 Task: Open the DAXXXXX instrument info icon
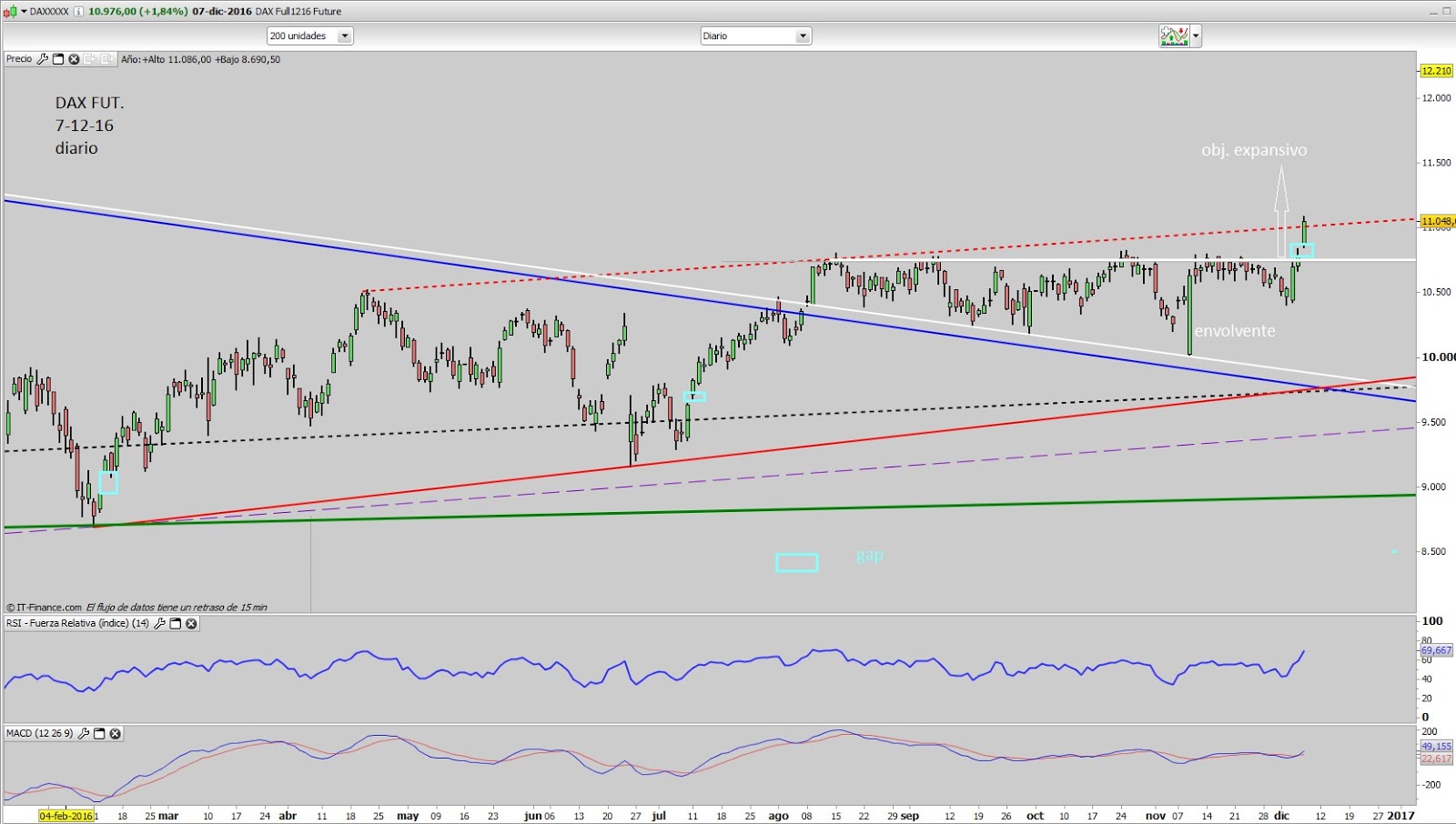click(78, 12)
